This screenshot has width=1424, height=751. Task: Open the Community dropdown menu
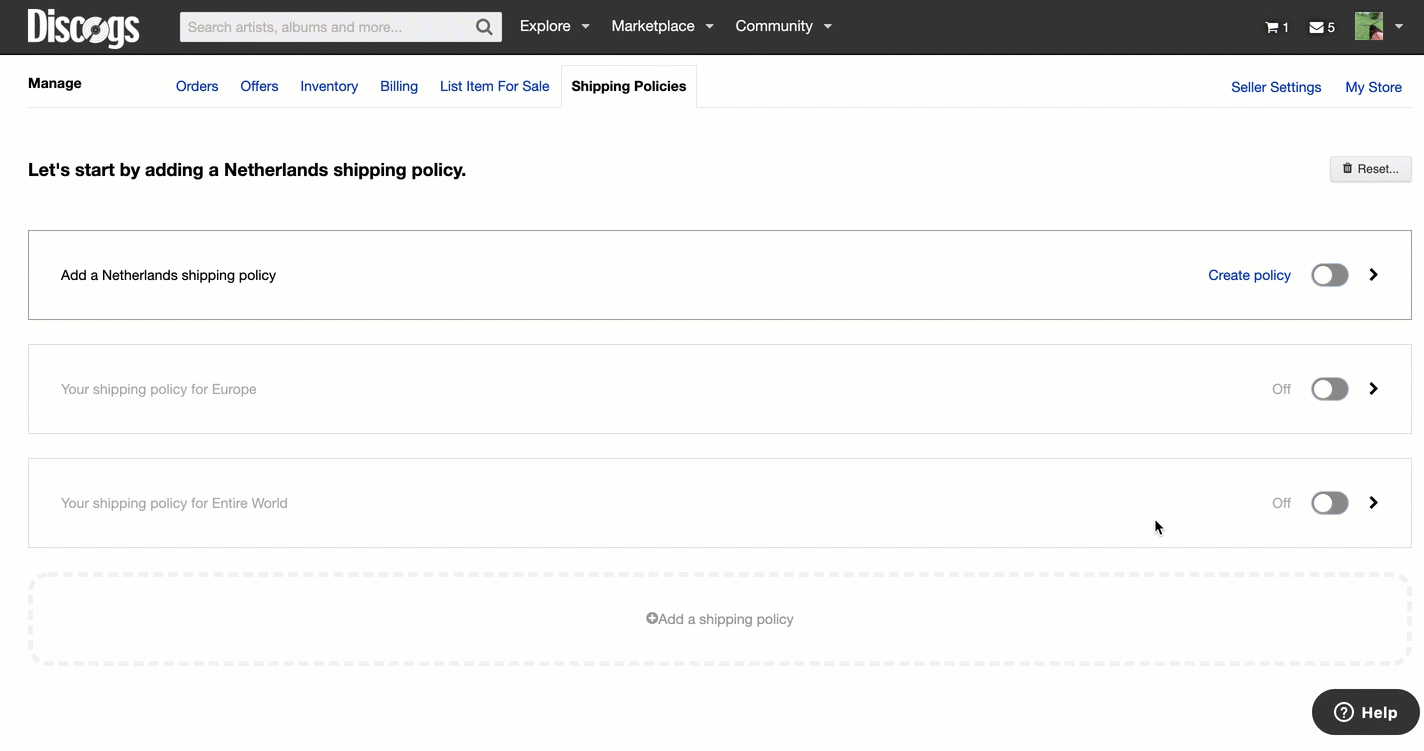pos(783,26)
